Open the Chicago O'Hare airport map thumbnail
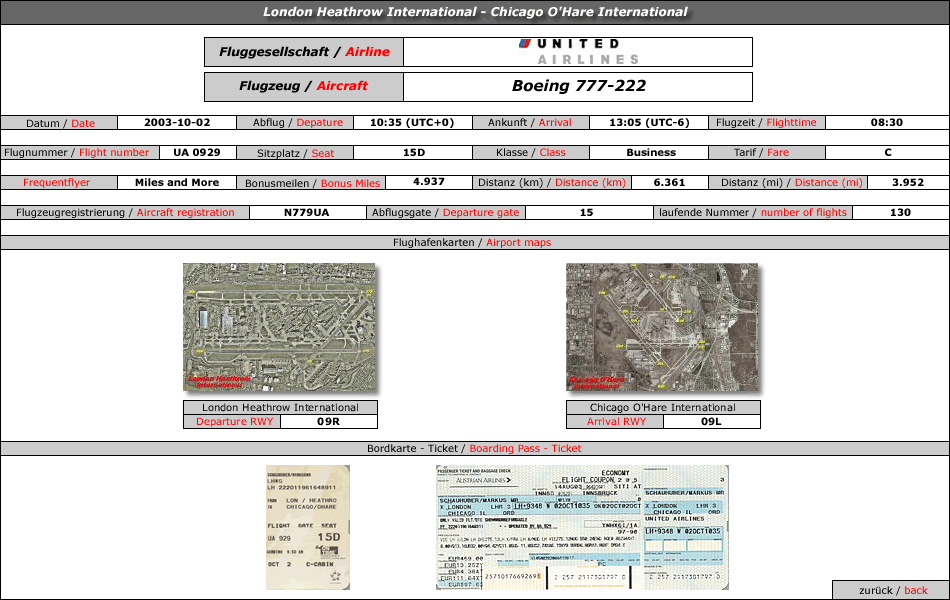This screenshot has height=600, width=950. pos(662,327)
